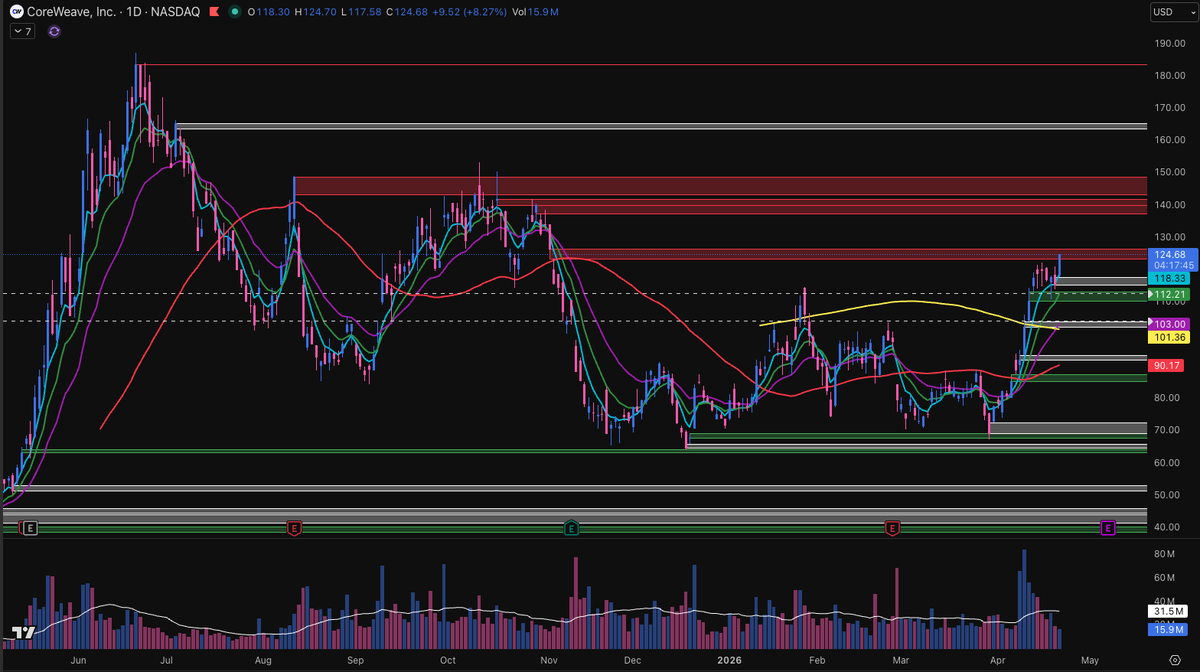
Task: Click the Nov label on time axis
Action: click(547, 660)
